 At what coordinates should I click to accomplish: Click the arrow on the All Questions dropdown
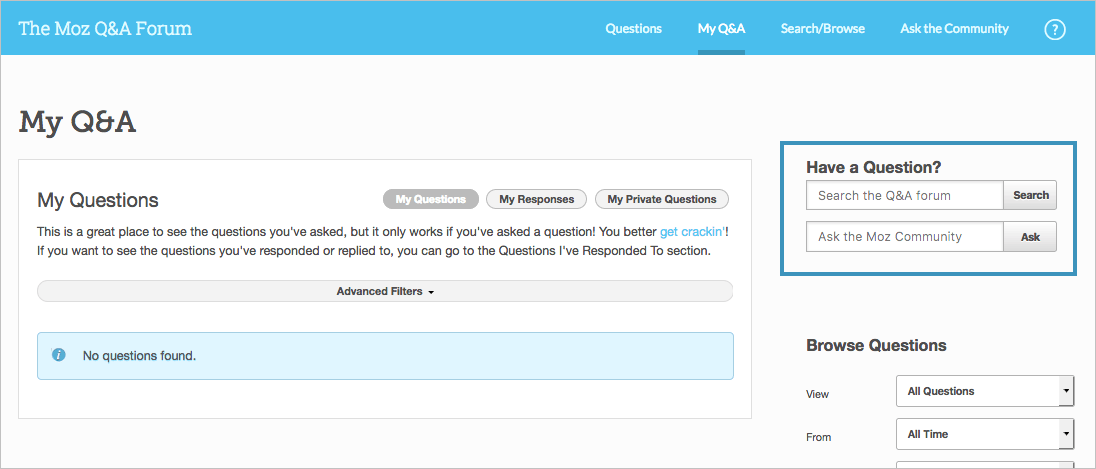[1066, 391]
